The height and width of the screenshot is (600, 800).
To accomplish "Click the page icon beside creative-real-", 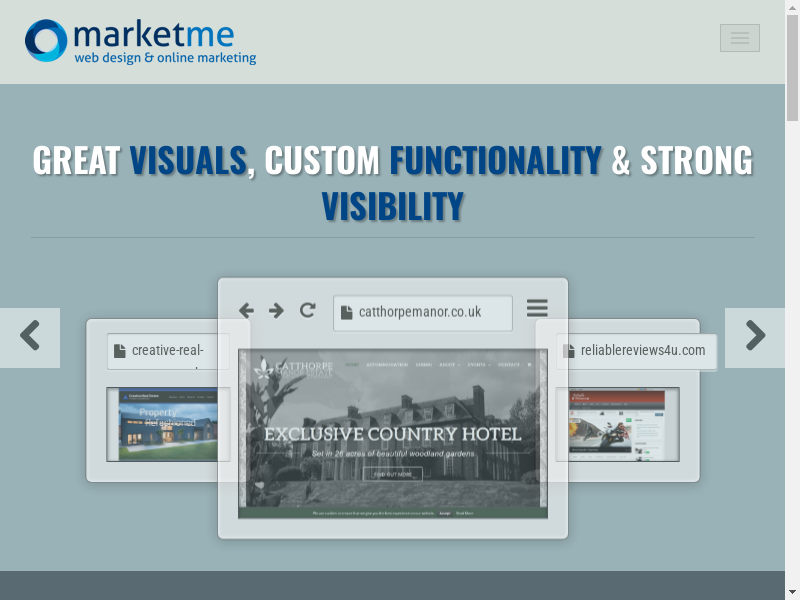I will tap(120, 351).
